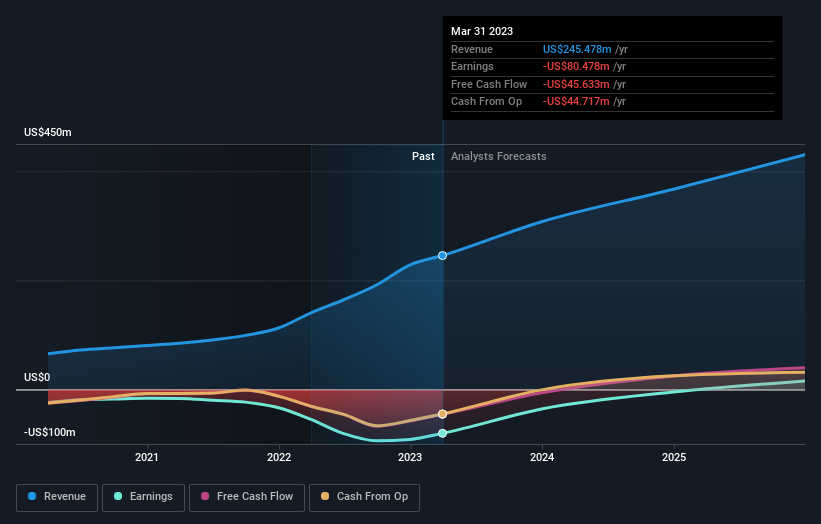Click the -US$45.633m free cash flow value
Screen dimensions: 821x524
576,84
